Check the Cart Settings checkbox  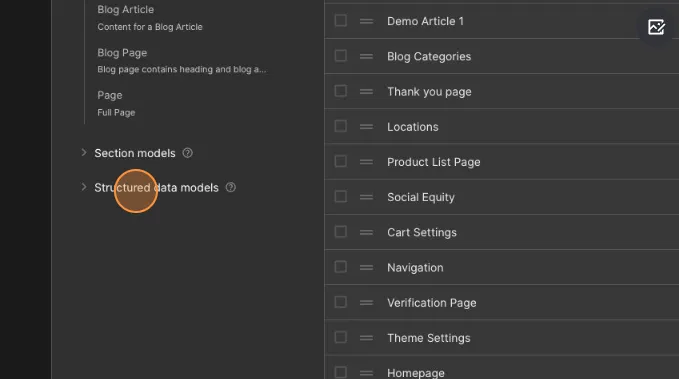(341, 232)
